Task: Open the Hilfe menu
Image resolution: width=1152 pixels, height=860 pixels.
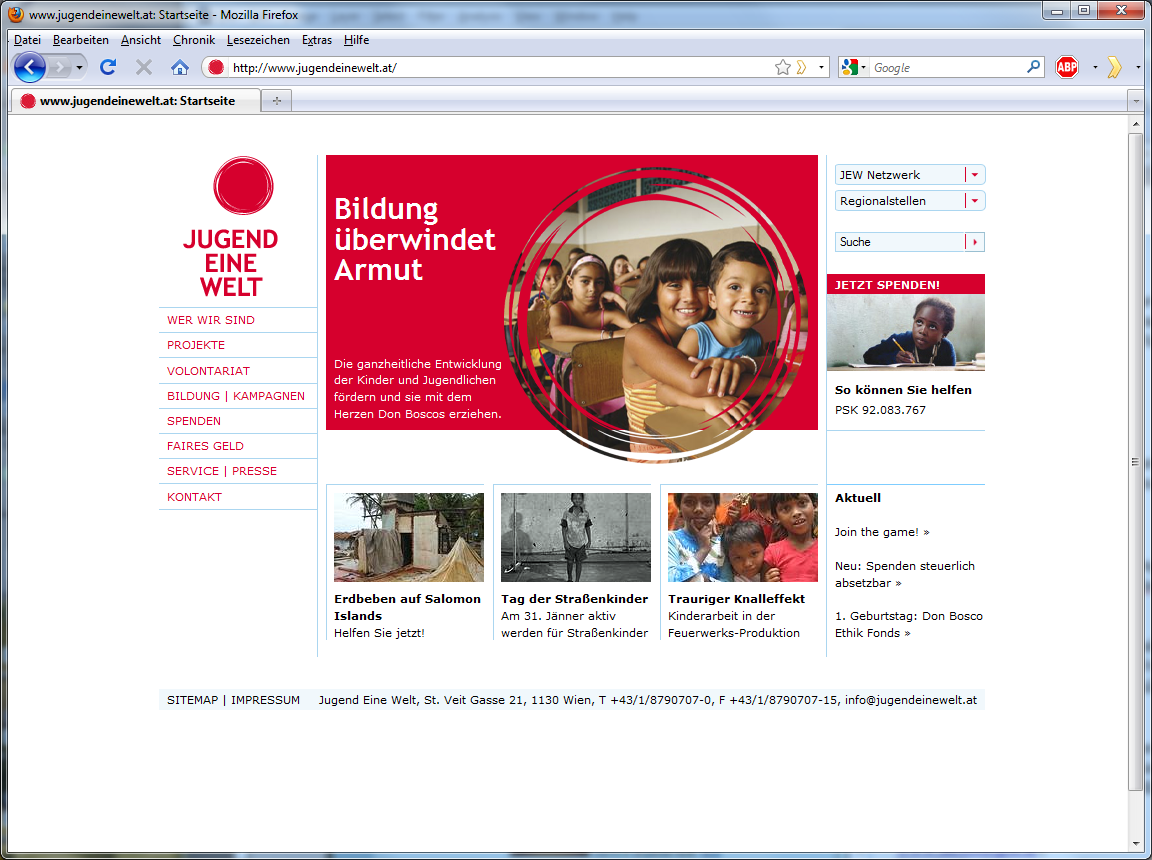Action: pos(356,40)
